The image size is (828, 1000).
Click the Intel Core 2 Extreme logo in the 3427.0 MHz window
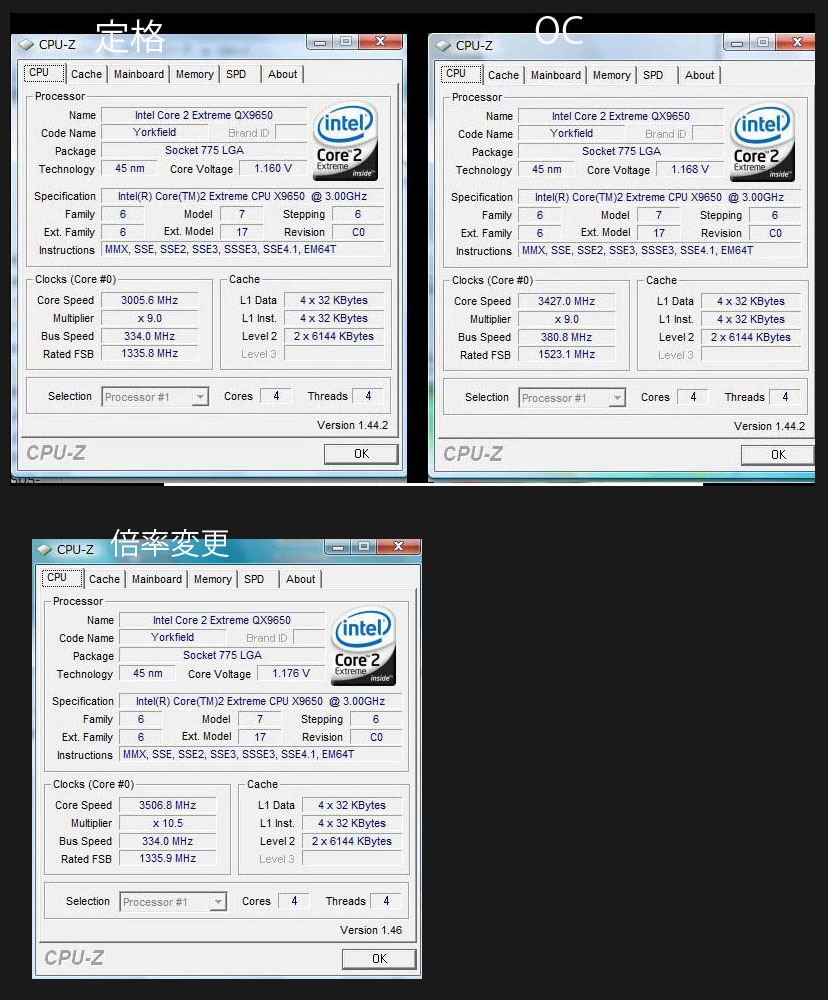click(762, 143)
